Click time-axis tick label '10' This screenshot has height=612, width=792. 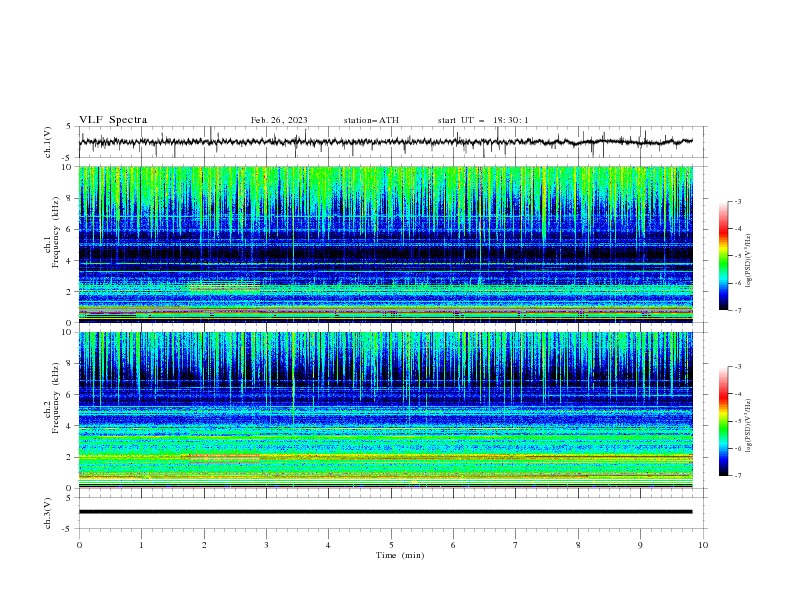click(703, 545)
